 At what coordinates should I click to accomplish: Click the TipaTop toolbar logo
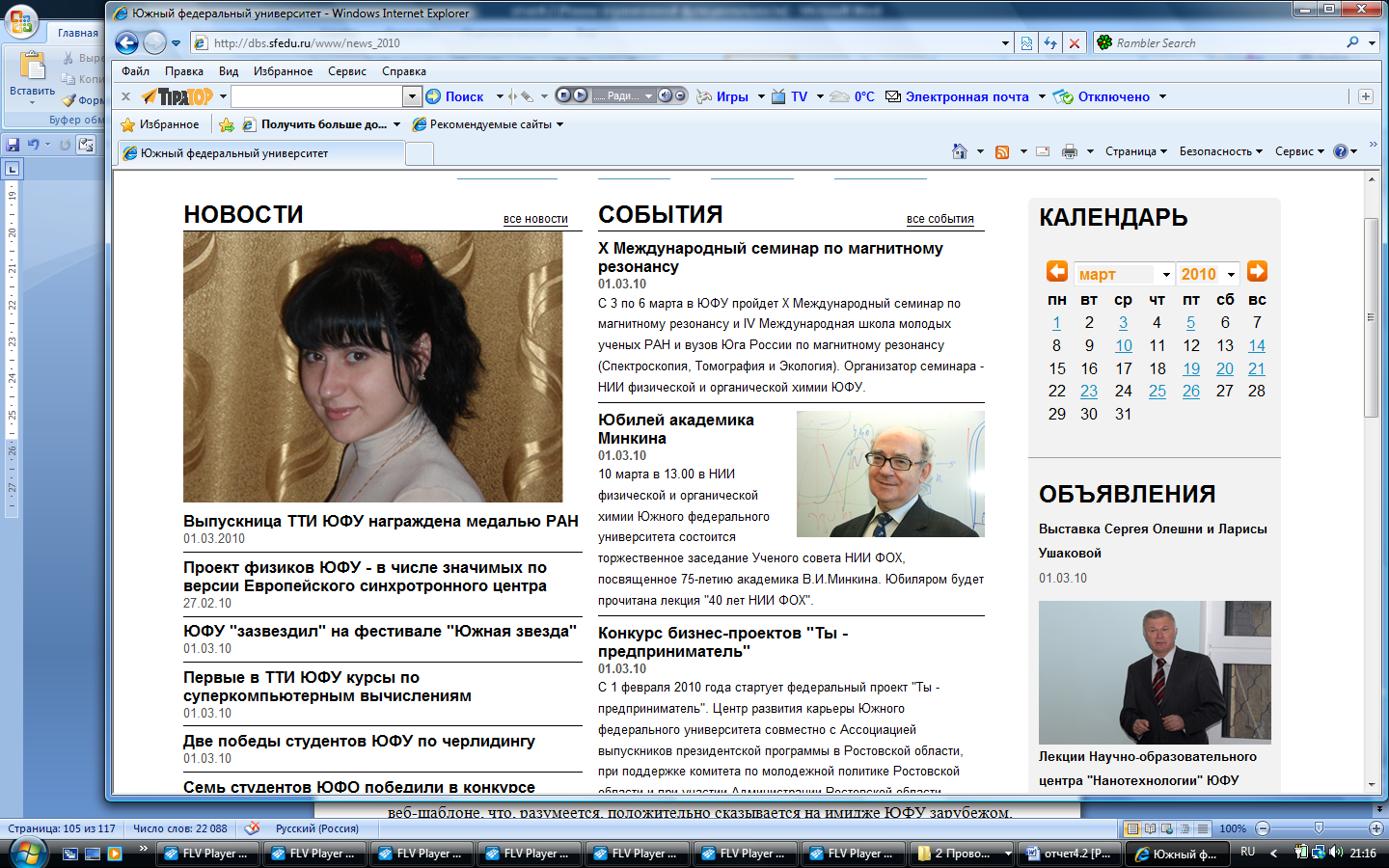pos(177,96)
